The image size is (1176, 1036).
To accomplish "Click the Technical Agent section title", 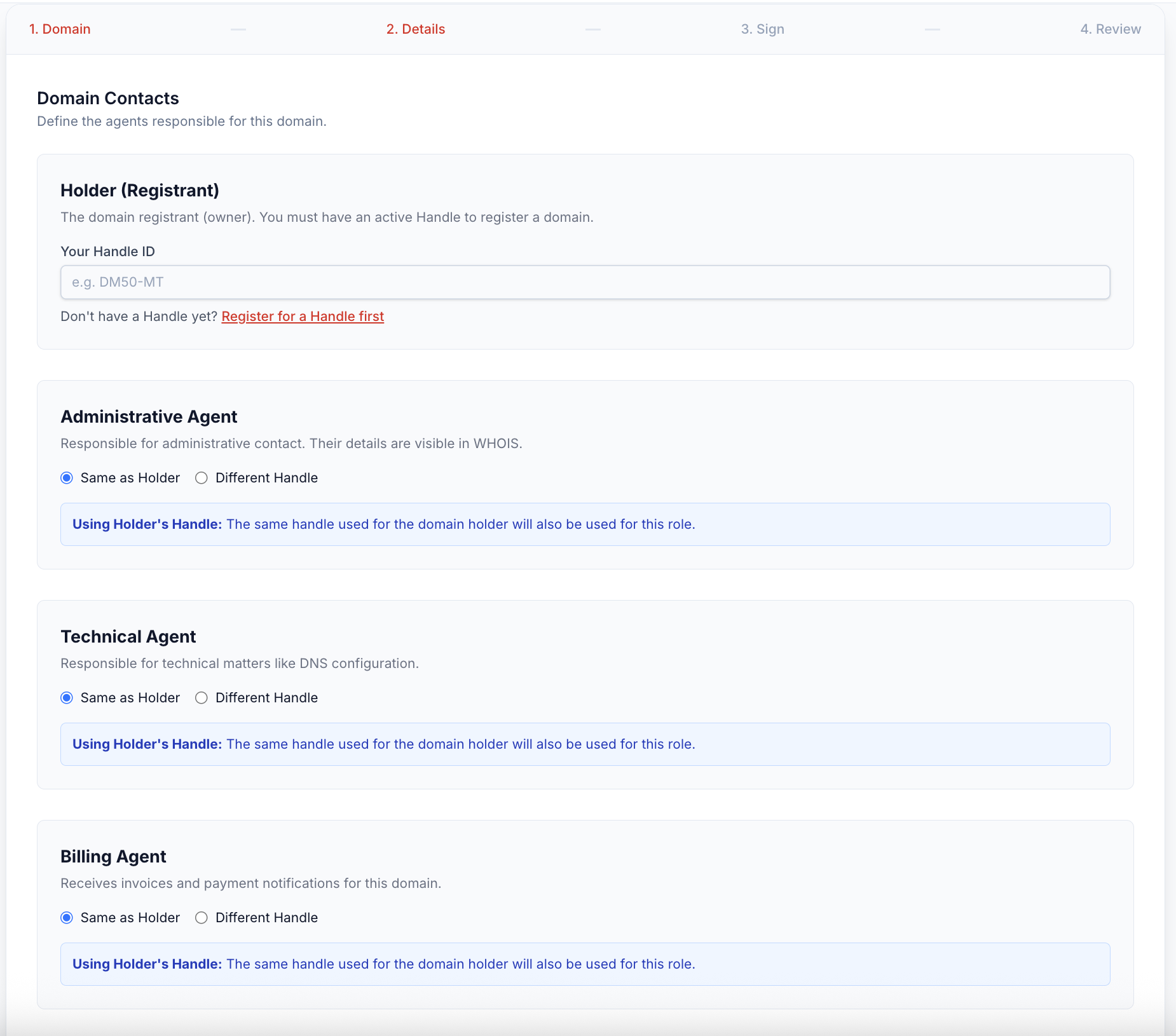I will coord(128,637).
